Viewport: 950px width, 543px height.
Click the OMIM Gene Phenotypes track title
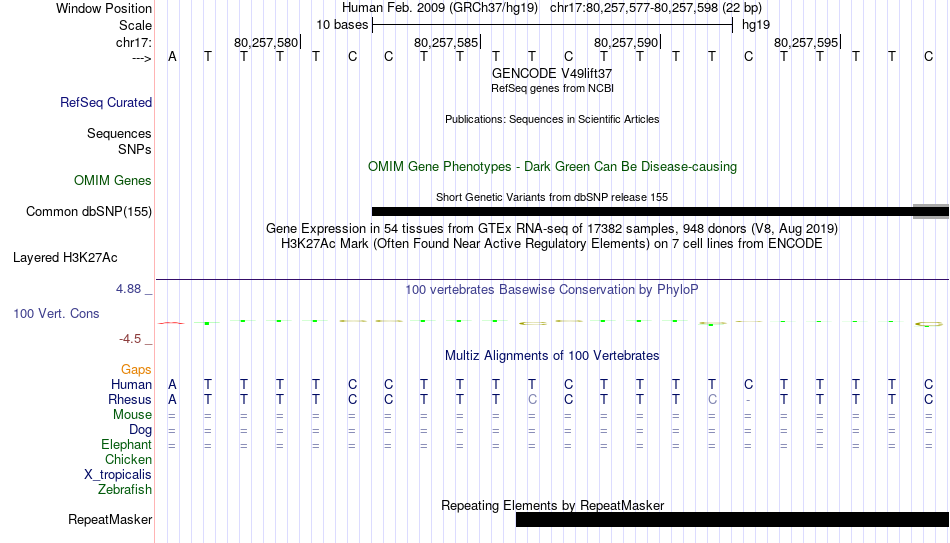pos(552,167)
